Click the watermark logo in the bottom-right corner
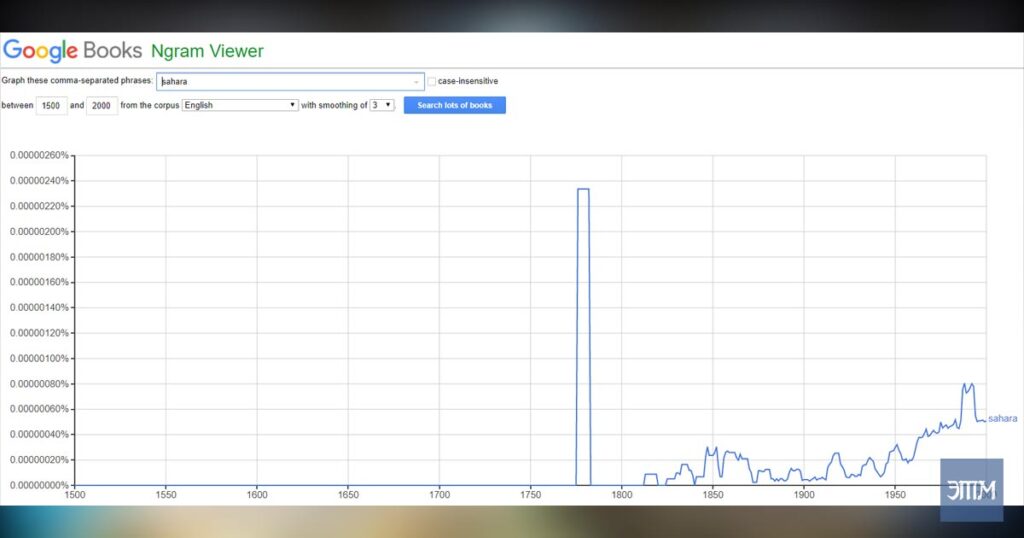Screen dimensions: 1024x538 pyautogui.click(x=972, y=490)
